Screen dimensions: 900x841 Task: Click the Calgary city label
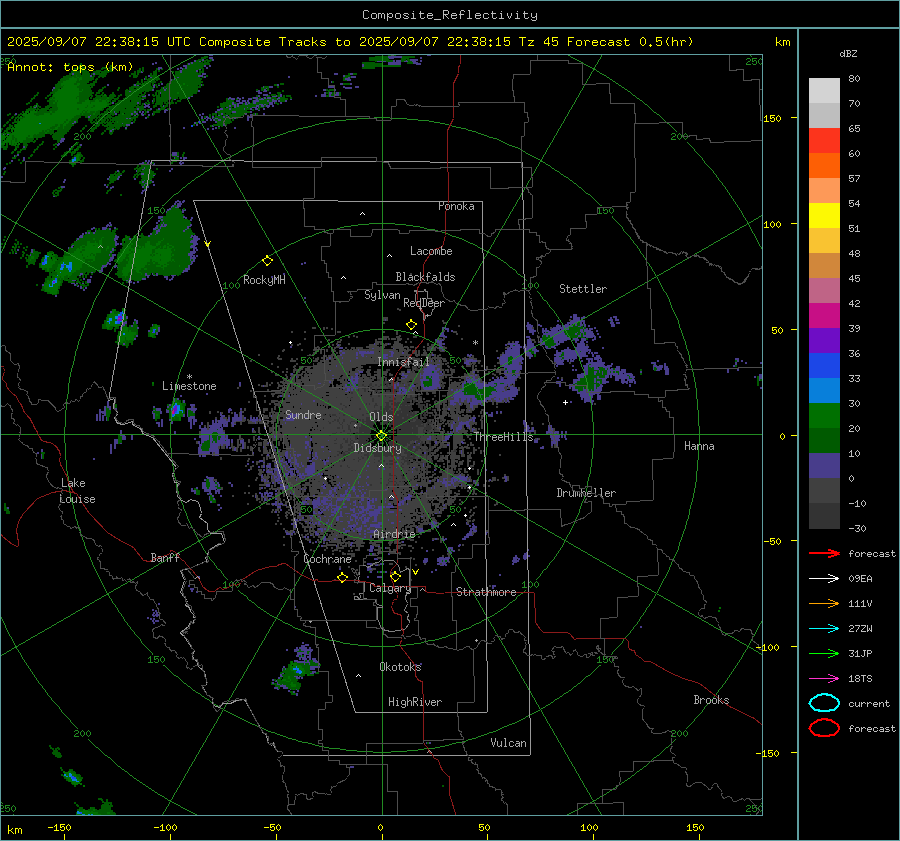click(x=390, y=588)
